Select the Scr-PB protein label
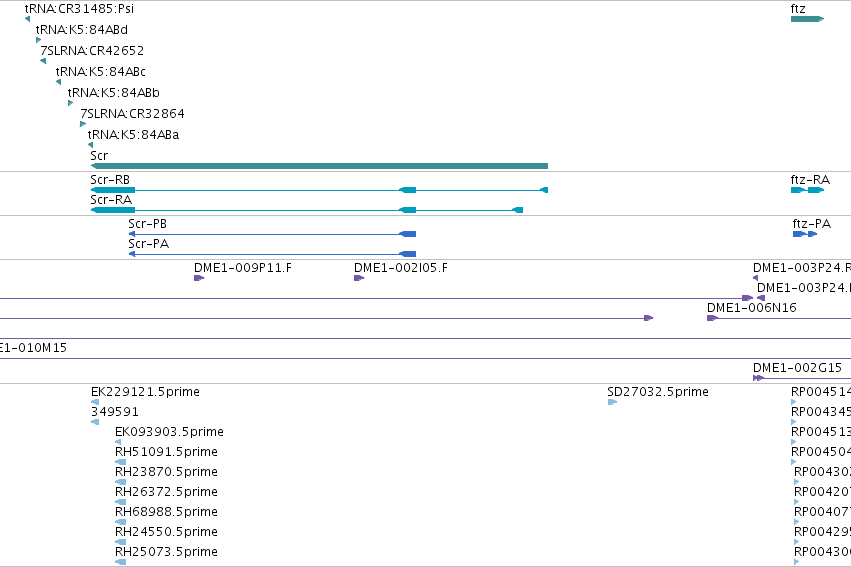 pos(147,224)
